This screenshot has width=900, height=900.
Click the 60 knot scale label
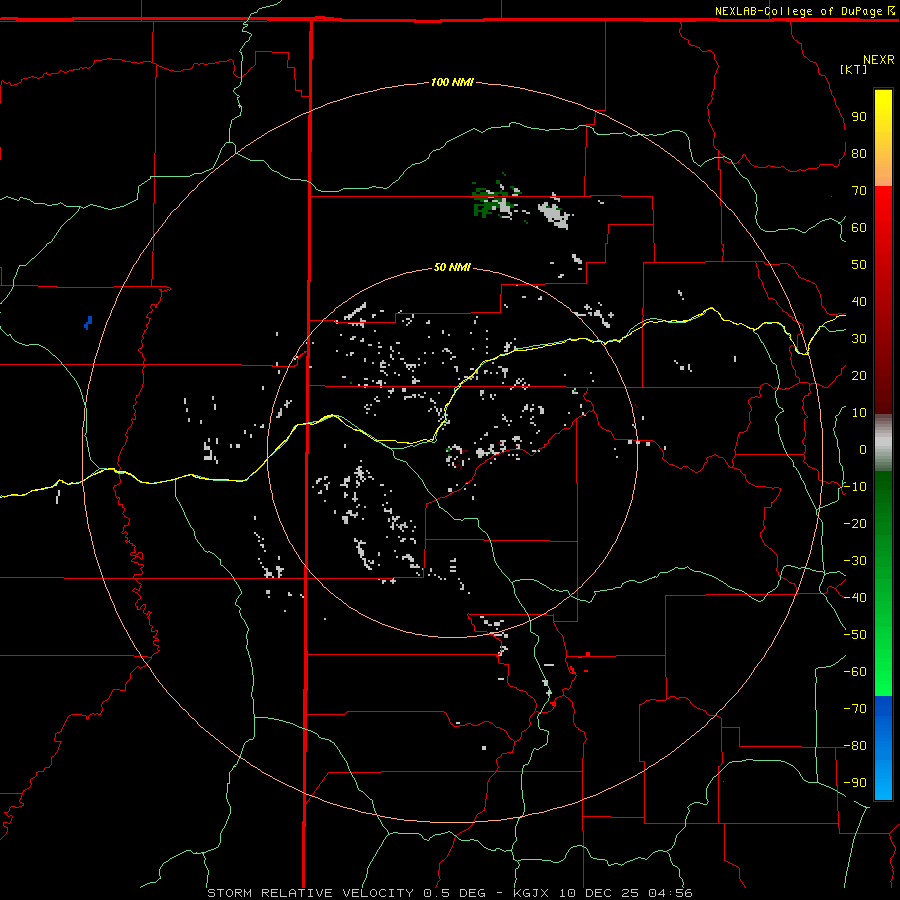[859, 227]
